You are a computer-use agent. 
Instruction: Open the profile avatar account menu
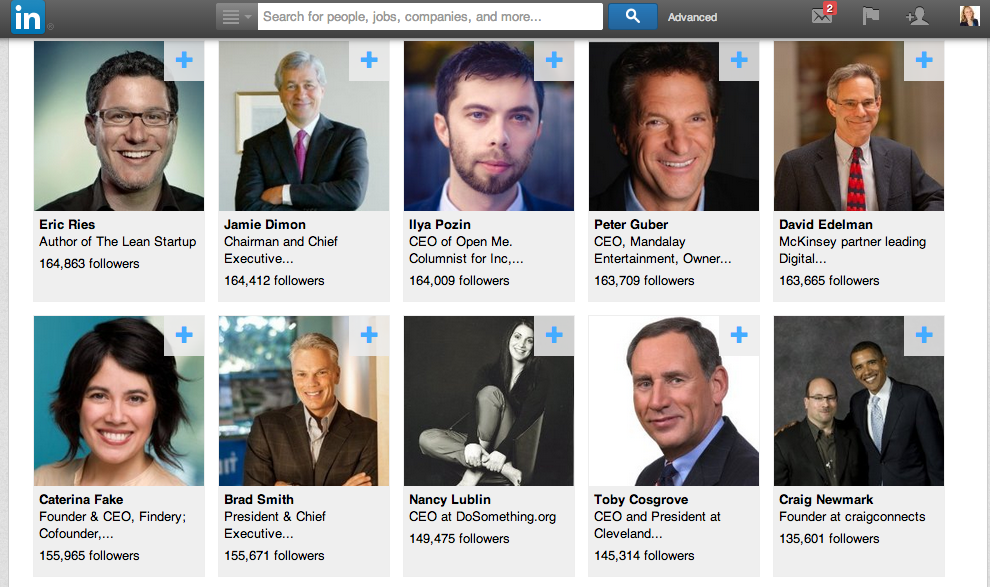(x=969, y=16)
